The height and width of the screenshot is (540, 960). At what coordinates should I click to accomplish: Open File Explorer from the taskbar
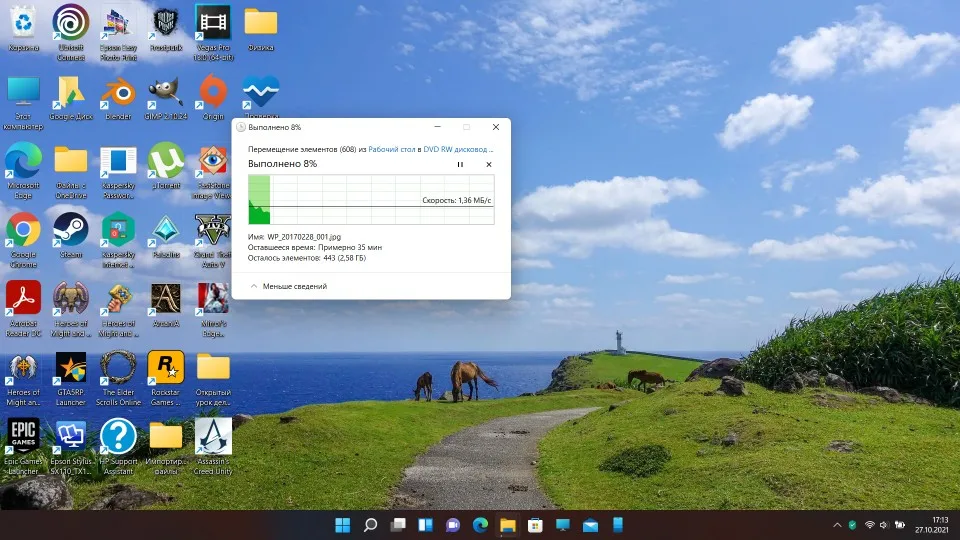(508, 525)
